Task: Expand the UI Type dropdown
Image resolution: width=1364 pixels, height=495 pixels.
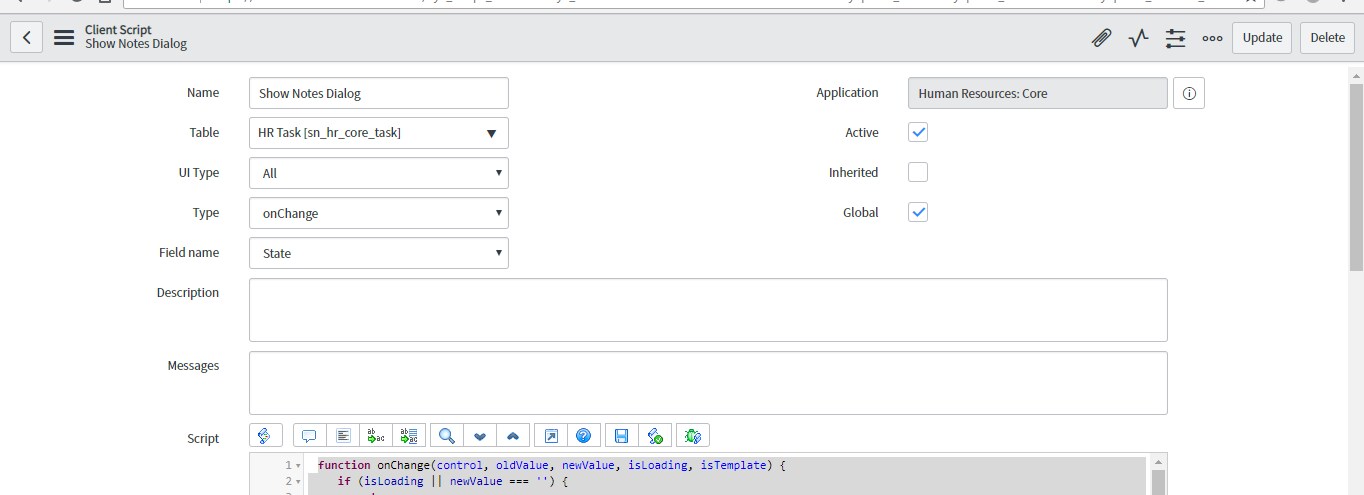Action: pos(378,173)
